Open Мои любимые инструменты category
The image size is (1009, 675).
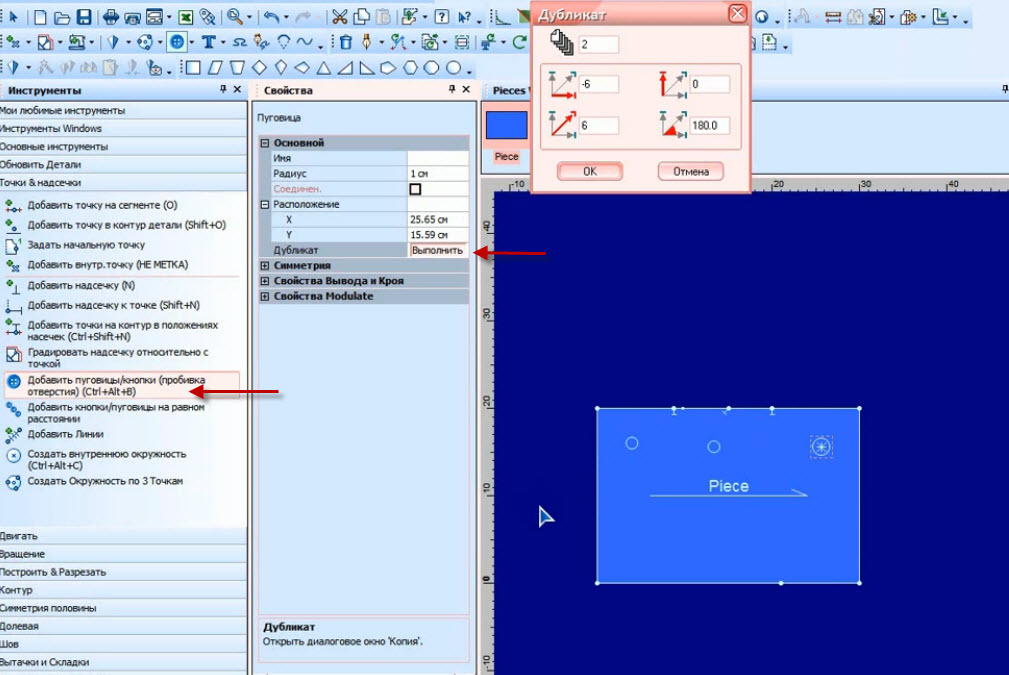point(122,111)
